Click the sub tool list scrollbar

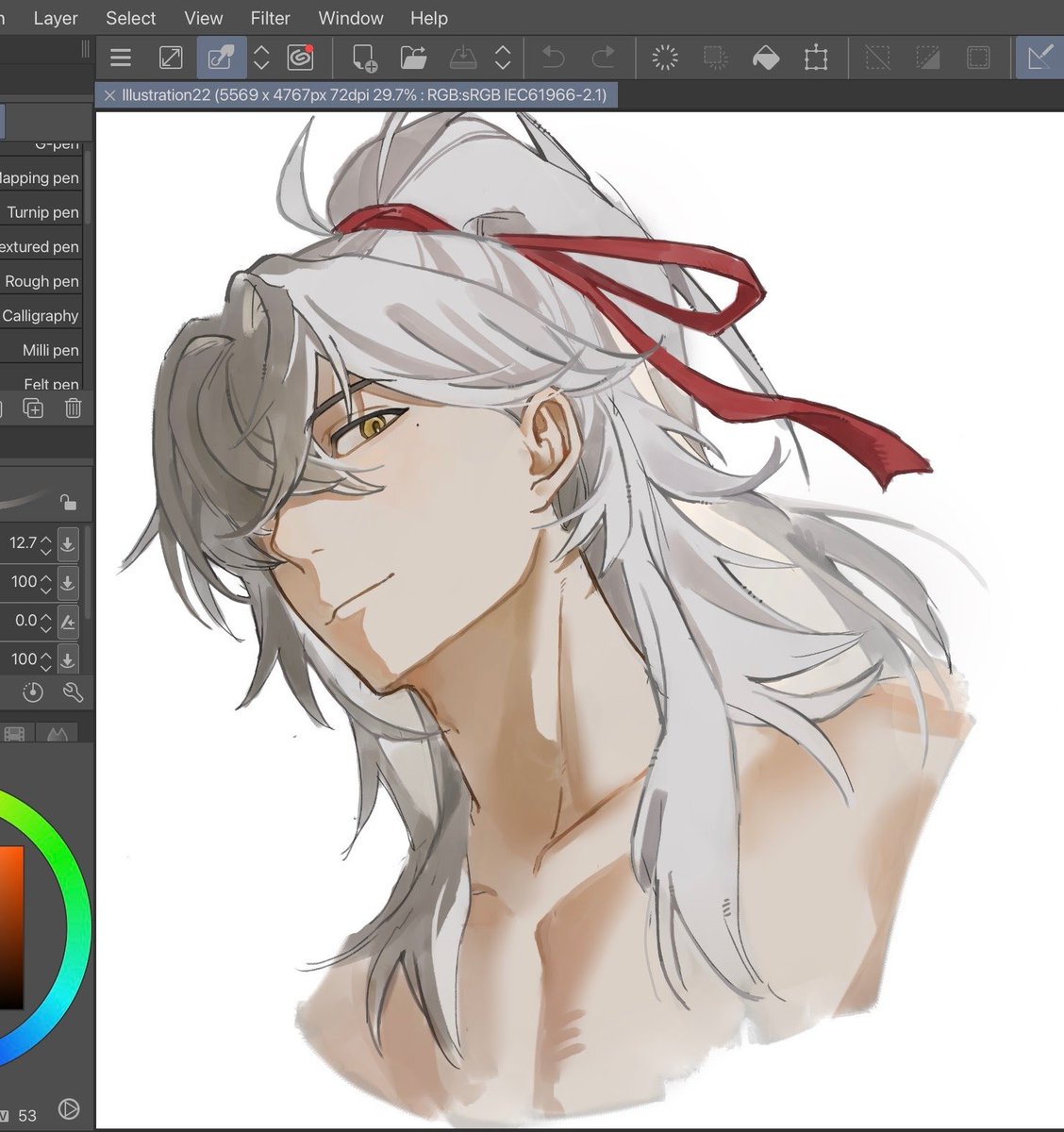(88, 186)
